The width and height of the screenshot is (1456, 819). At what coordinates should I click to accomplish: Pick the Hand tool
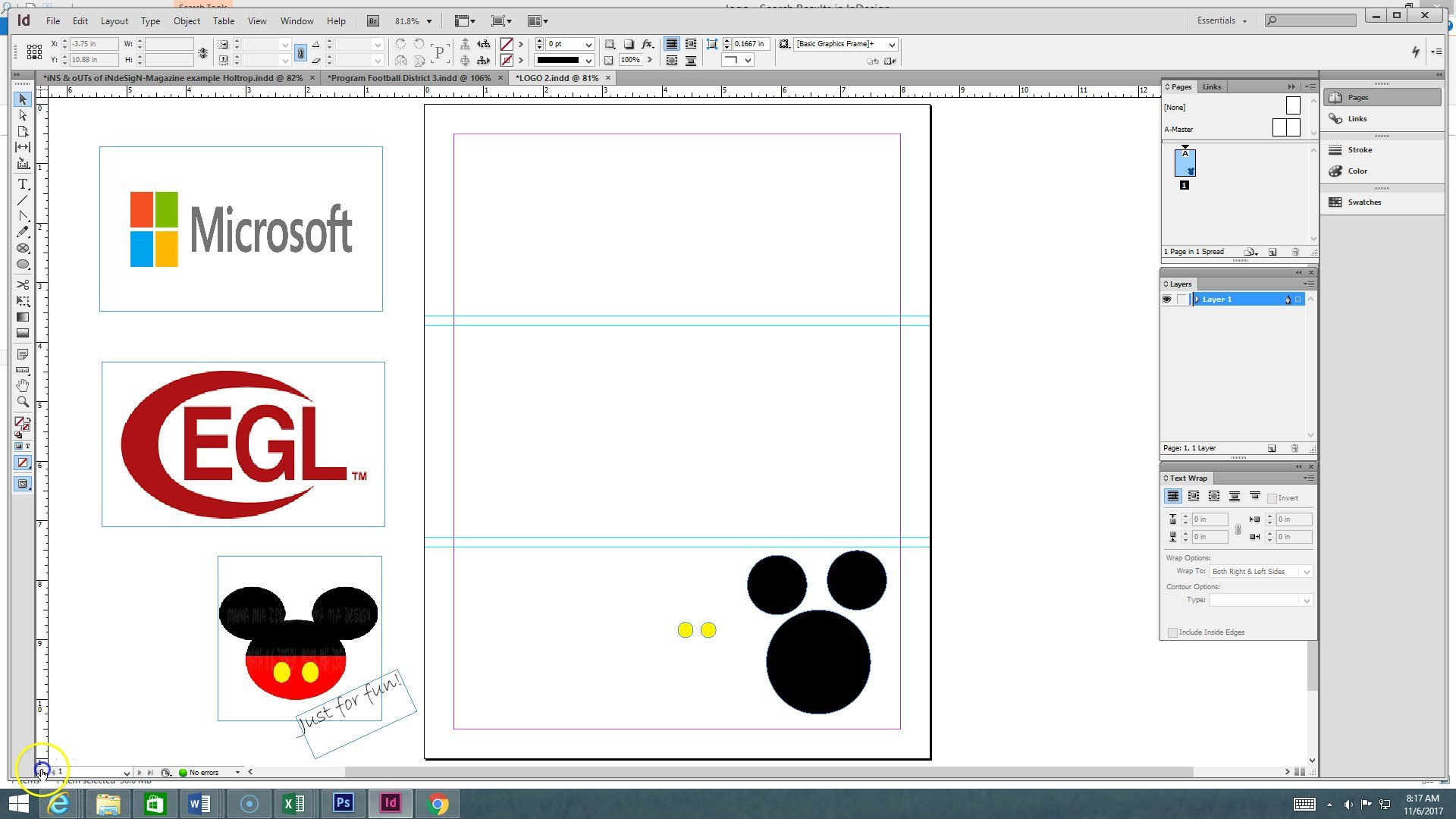(23, 386)
